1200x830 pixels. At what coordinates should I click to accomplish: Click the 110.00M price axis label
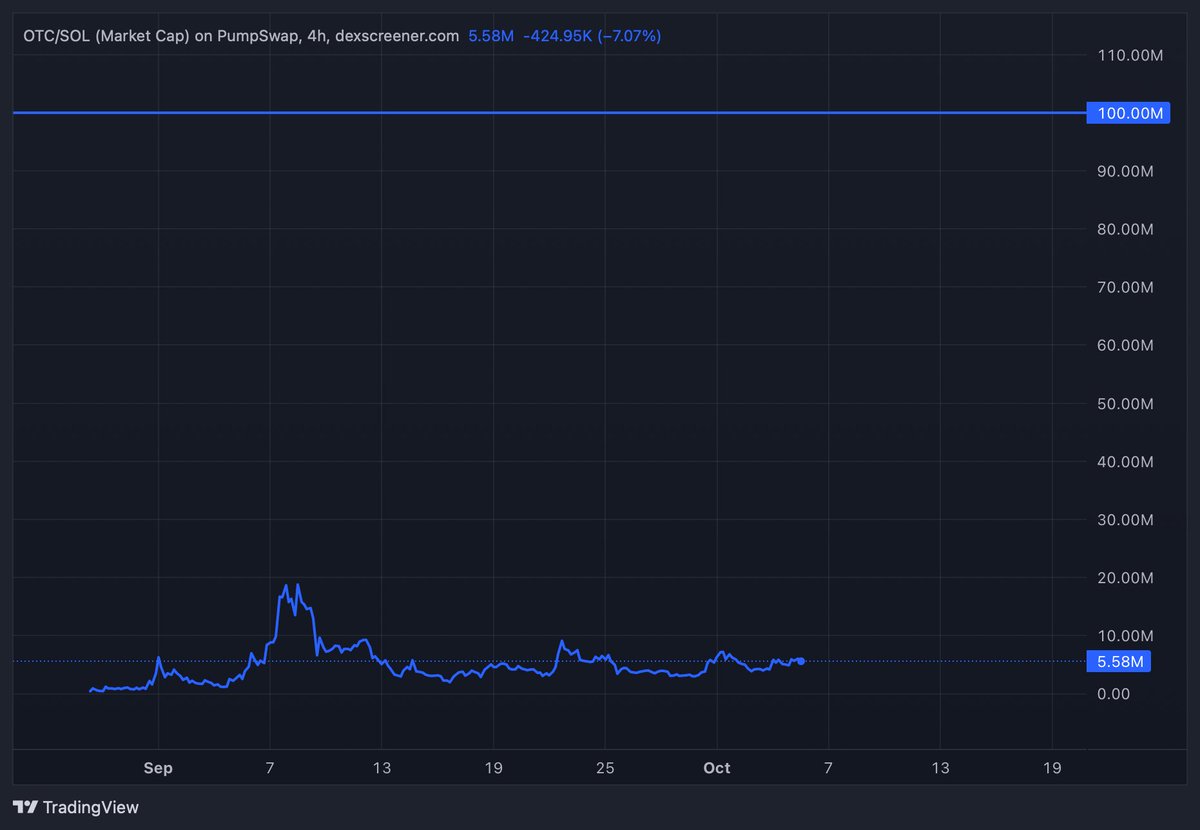coord(1130,55)
